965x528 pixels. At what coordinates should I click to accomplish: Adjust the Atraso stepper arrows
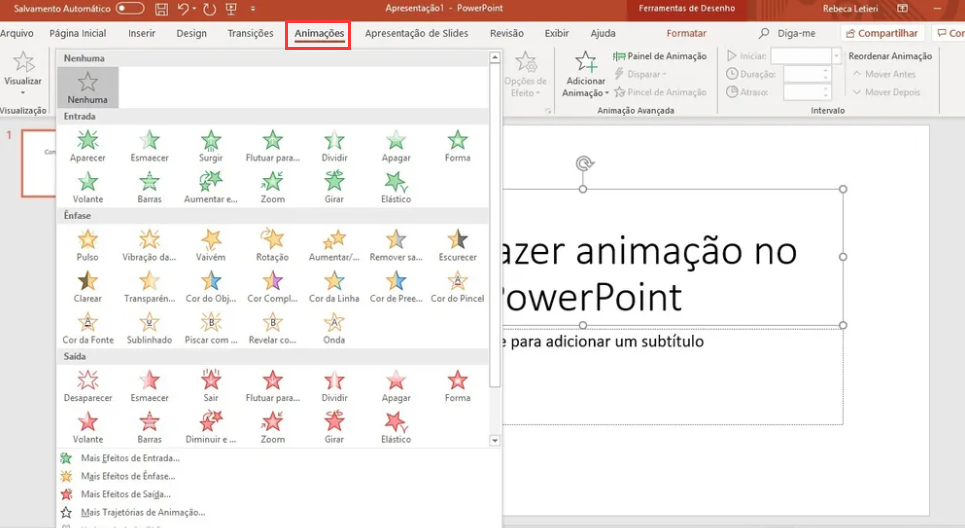(x=825, y=92)
